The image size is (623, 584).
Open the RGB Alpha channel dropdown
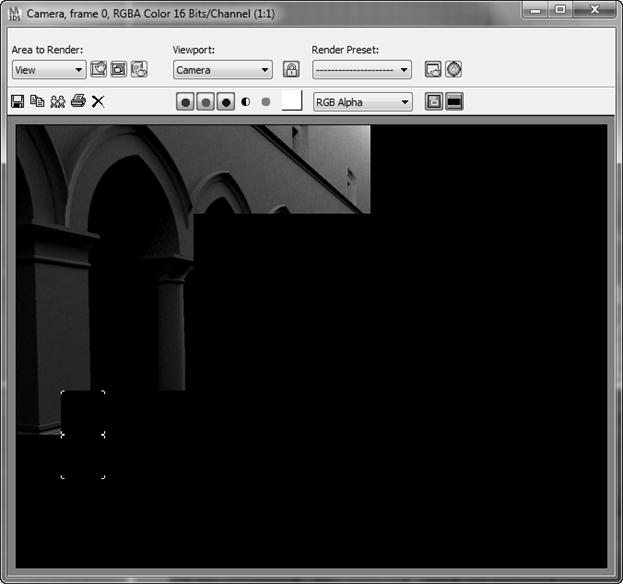coord(361,102)
